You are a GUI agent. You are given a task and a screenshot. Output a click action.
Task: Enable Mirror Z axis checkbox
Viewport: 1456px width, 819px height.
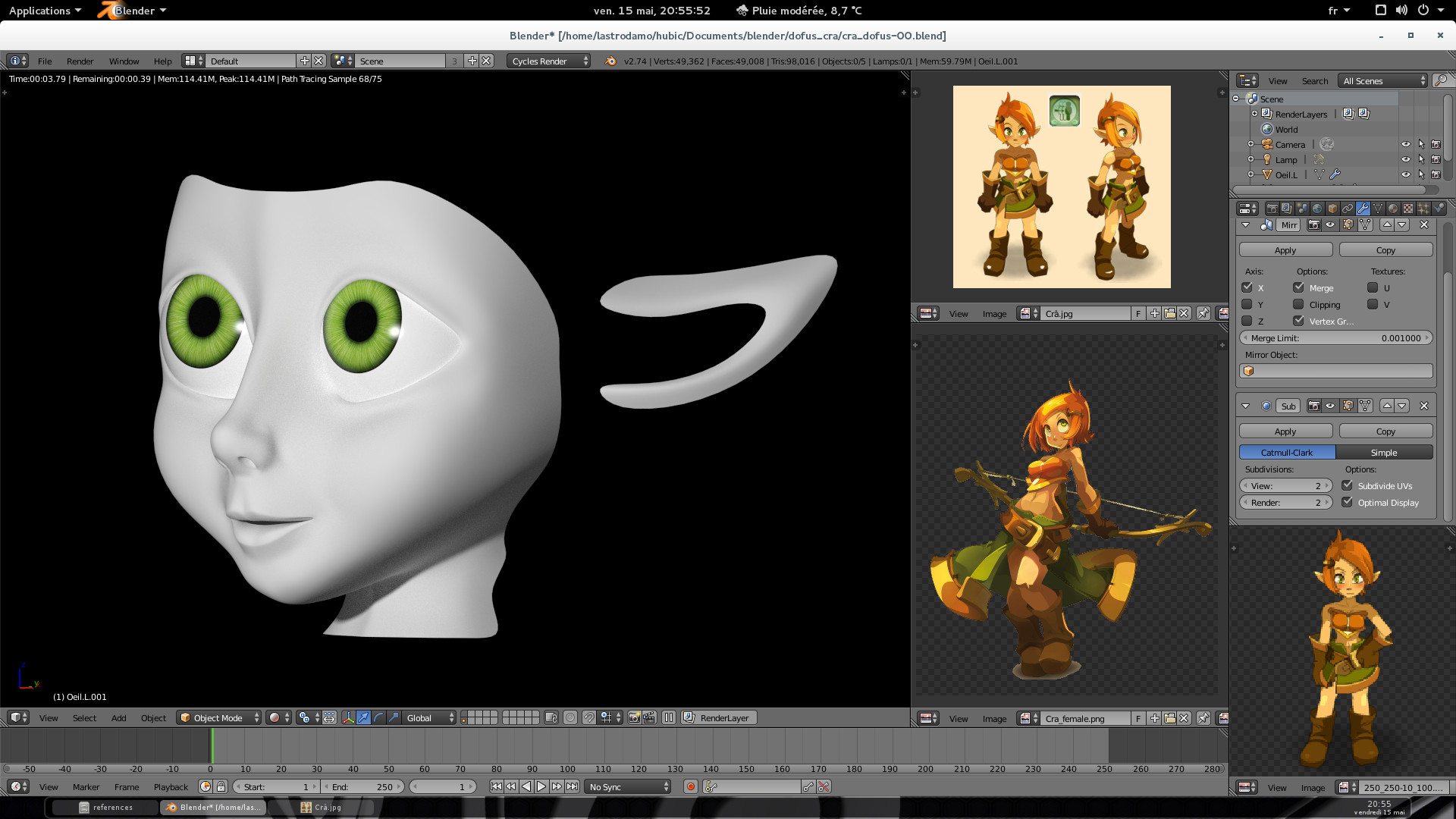1247,321
